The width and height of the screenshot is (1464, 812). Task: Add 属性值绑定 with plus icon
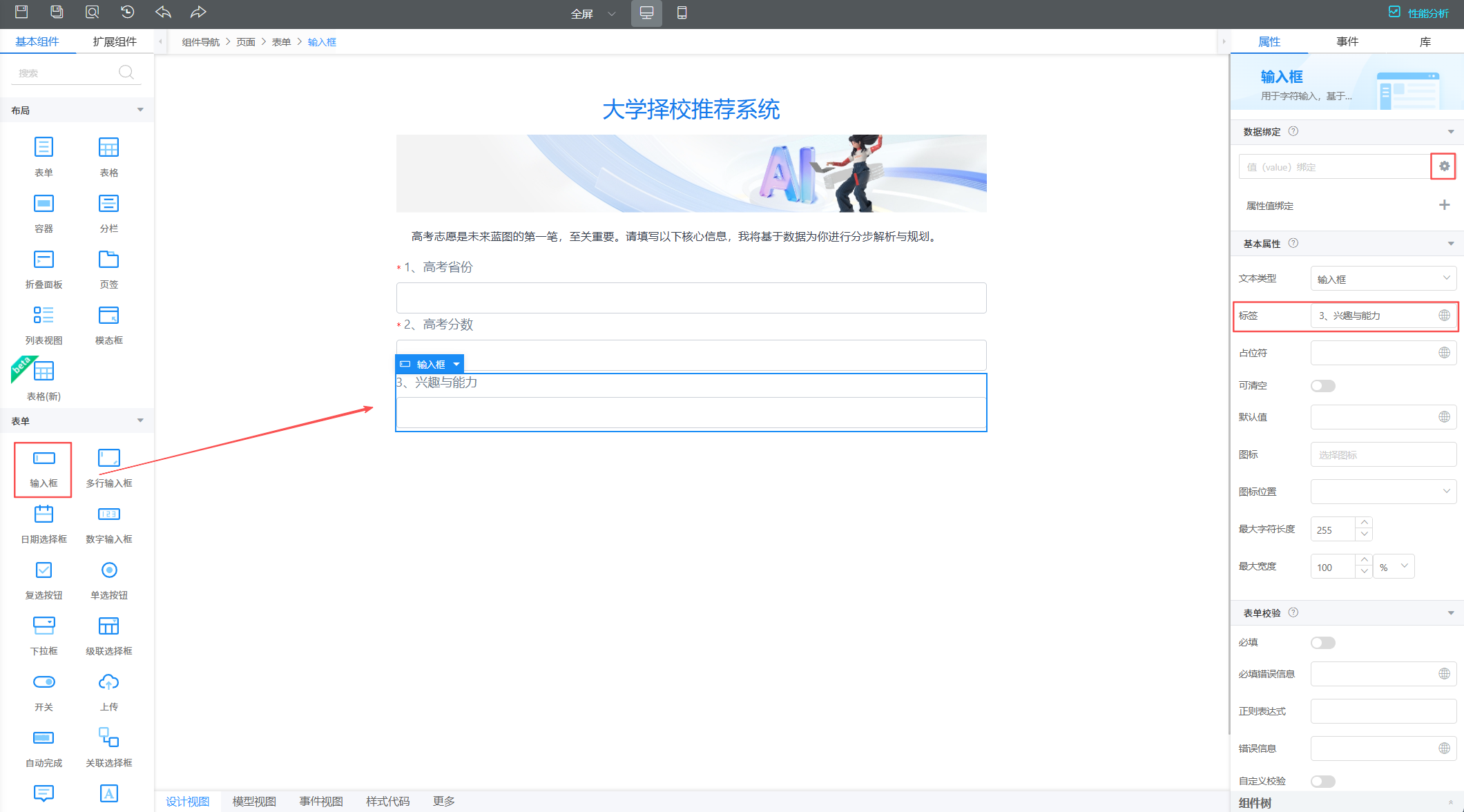point(1444,205)
